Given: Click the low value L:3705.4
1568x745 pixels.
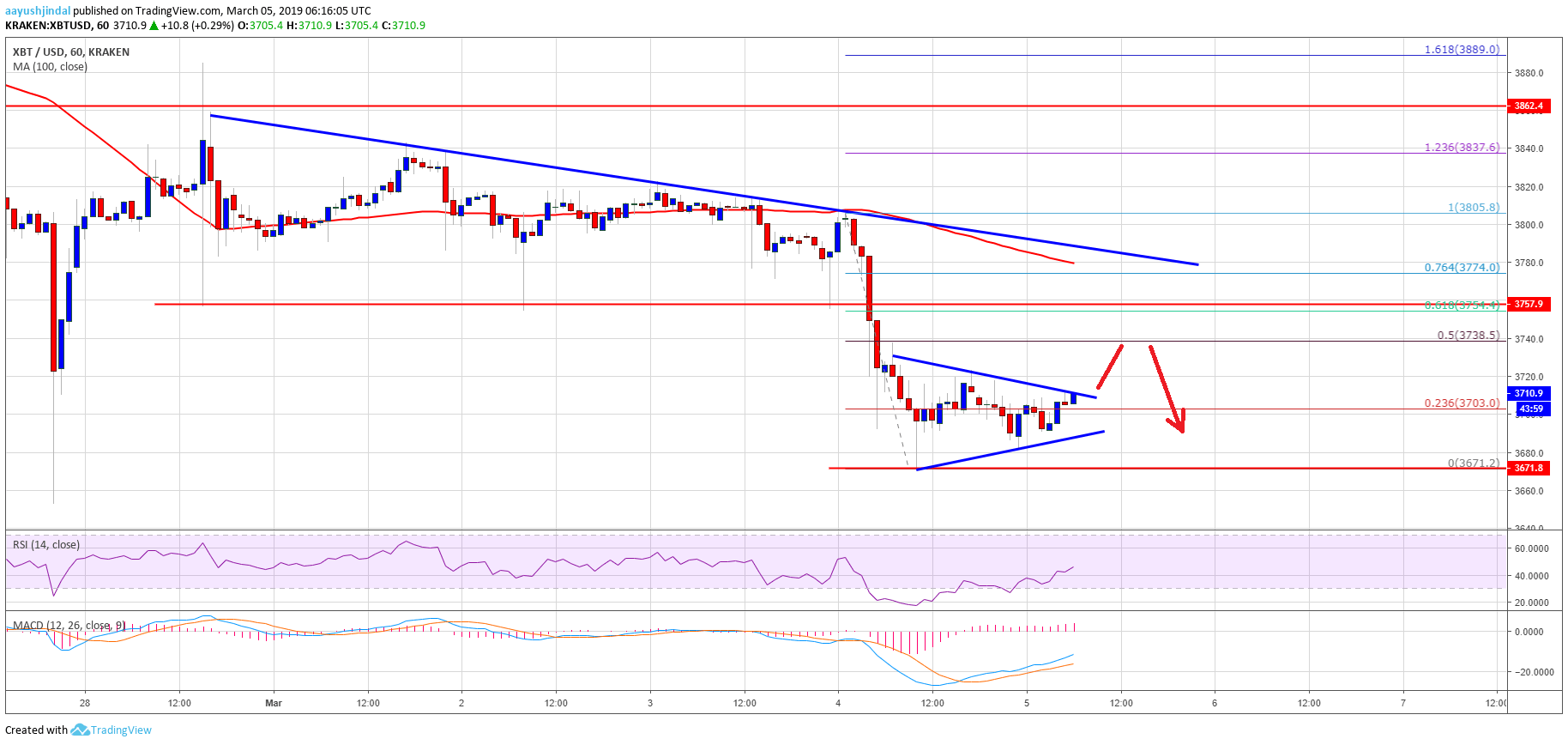Looking at the screenshot, I should click(356, 26).
